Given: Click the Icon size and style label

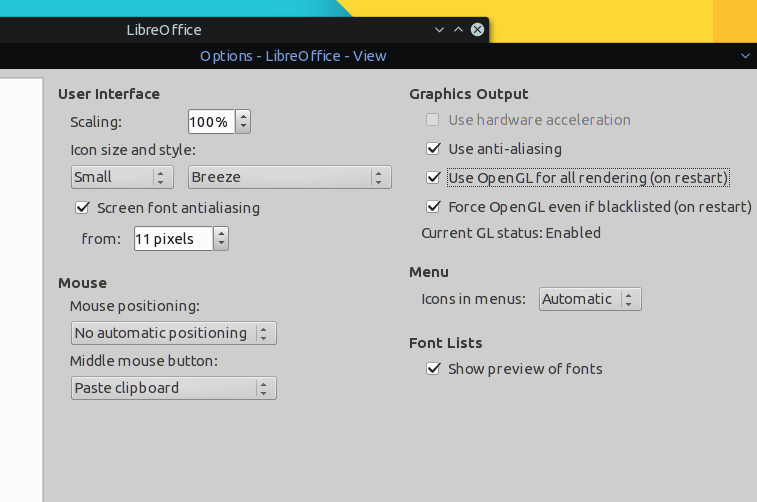Looking at the screenshot, I should click(133, 150).
